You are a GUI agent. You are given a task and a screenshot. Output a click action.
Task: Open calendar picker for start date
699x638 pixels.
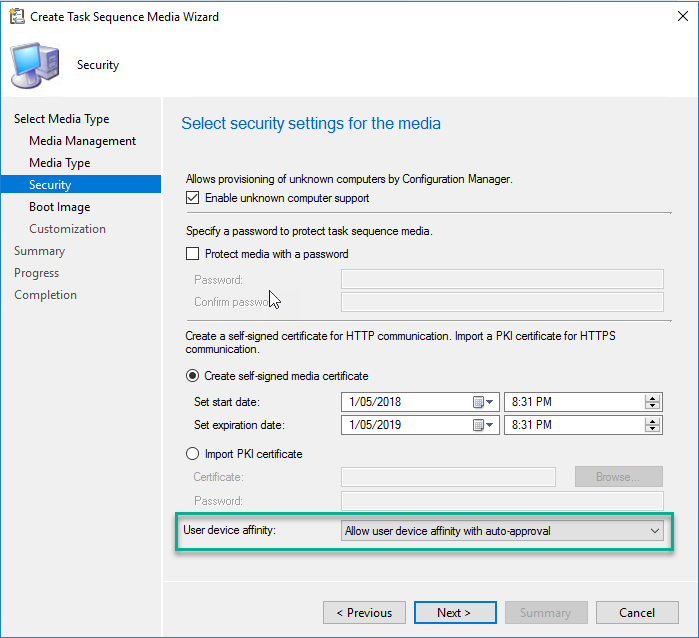478,402
